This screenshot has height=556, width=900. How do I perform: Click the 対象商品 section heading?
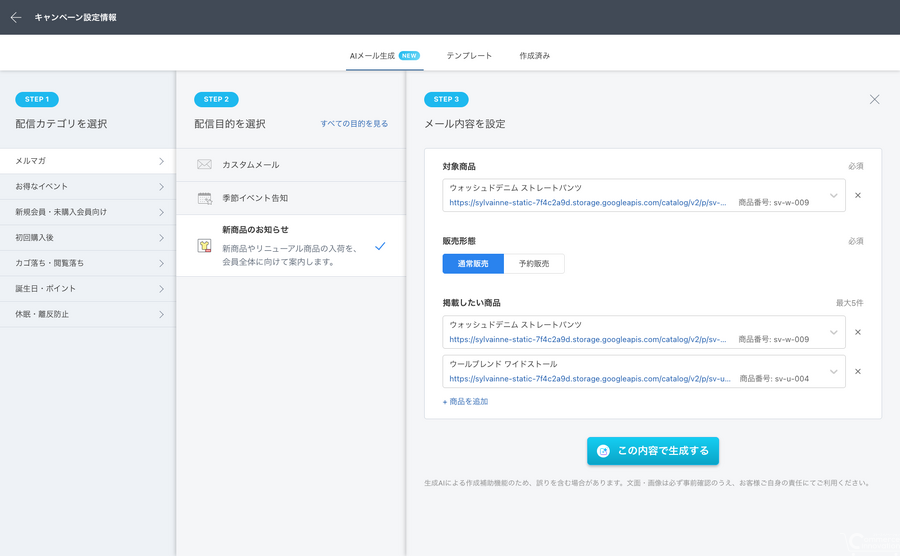459,166
